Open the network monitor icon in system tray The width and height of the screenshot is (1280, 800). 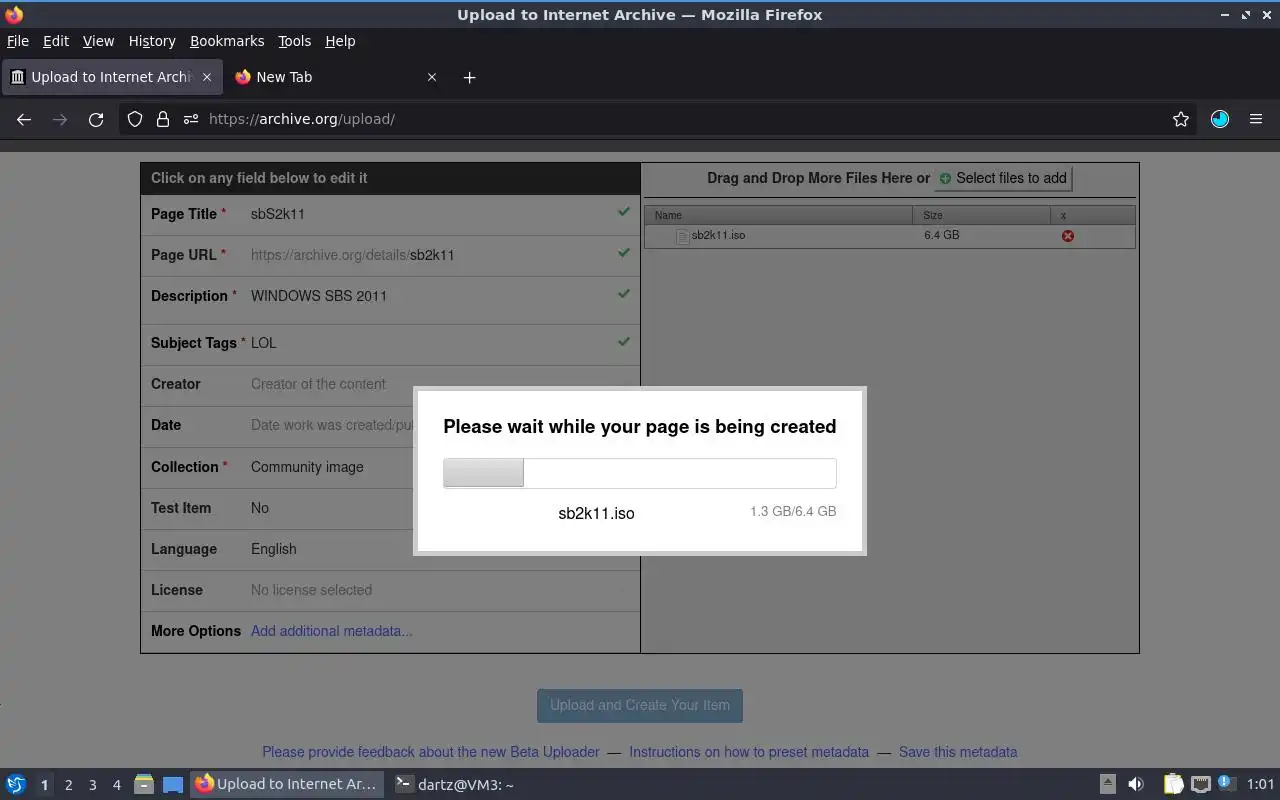(x=1201, y=785)
